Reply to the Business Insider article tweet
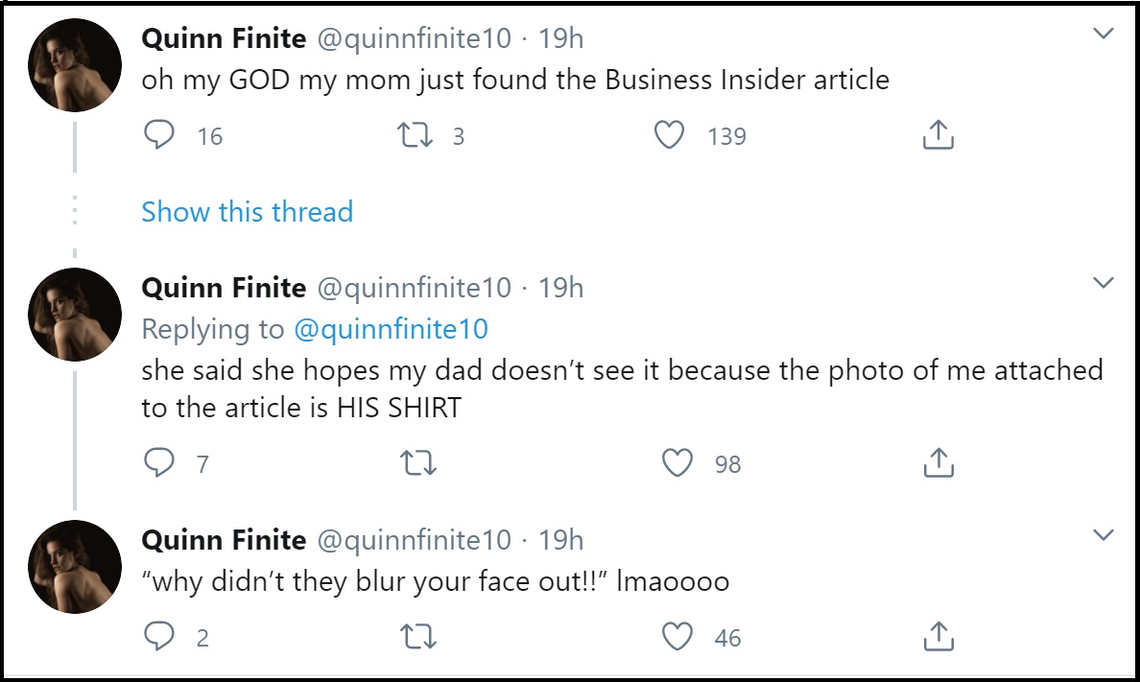The image size is (1140, 682). click(x=159, y=135)
